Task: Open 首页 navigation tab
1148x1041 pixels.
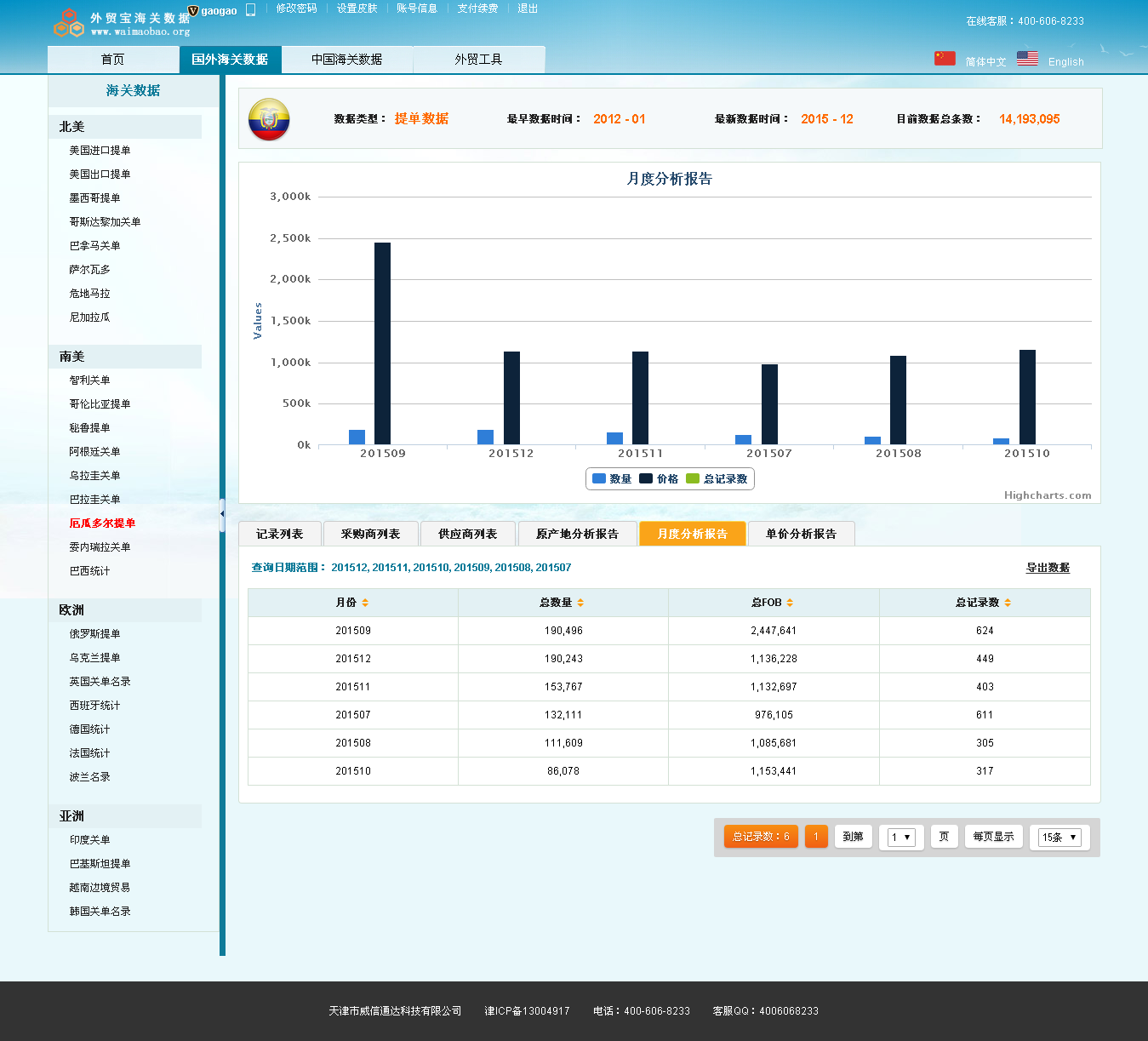Action: click(112, 60)
